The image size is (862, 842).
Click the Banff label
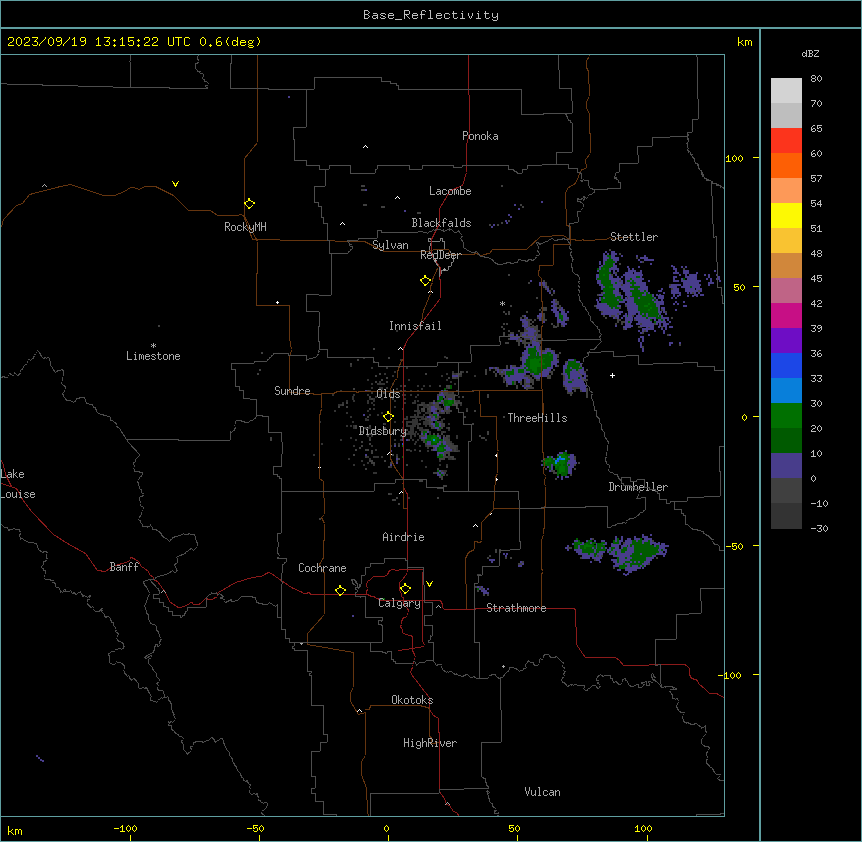pyautogui.click(x=124, y=567)
